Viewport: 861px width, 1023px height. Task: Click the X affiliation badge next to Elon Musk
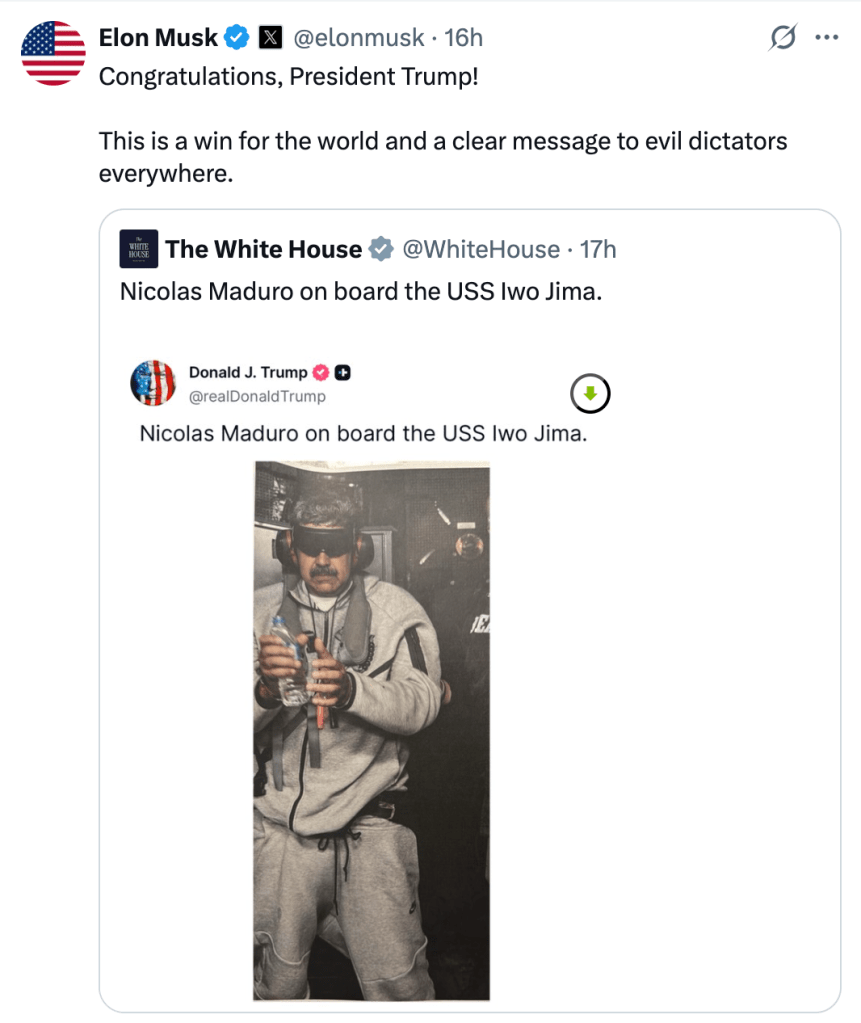[270, 38]
